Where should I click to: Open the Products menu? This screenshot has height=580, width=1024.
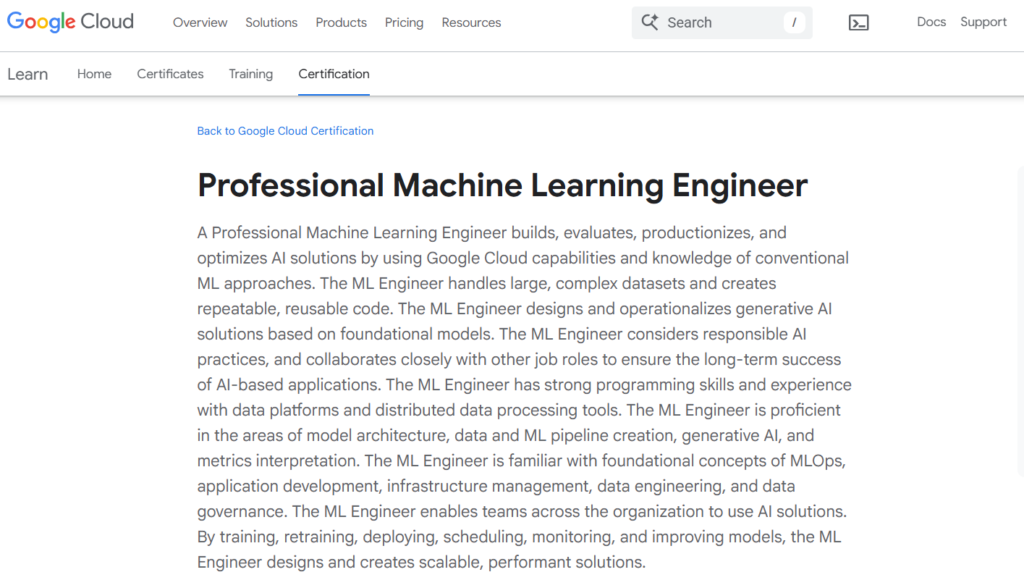pyautogui.click(x=341, y=22)
